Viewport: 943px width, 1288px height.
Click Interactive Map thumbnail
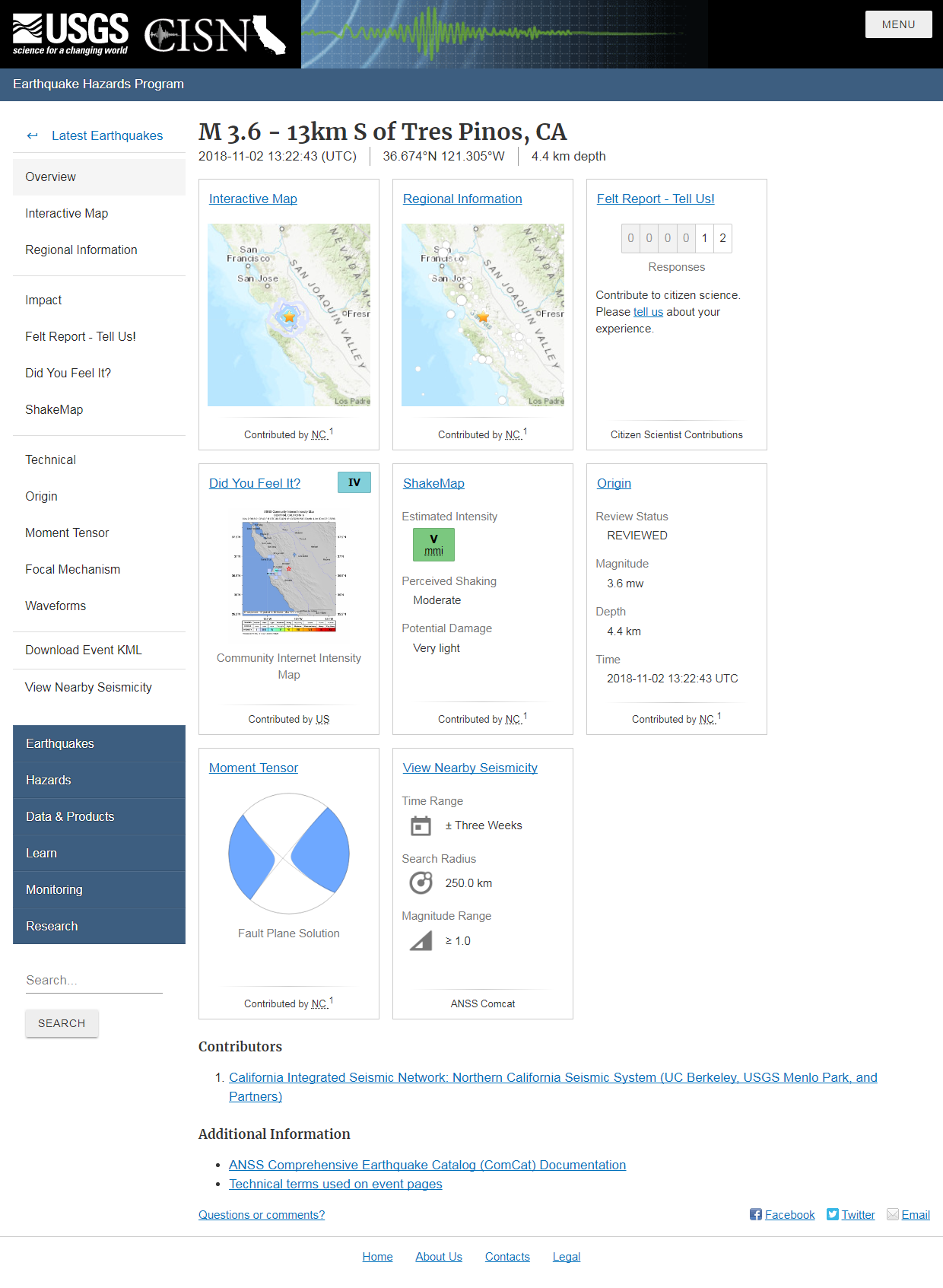click(289, 315)
